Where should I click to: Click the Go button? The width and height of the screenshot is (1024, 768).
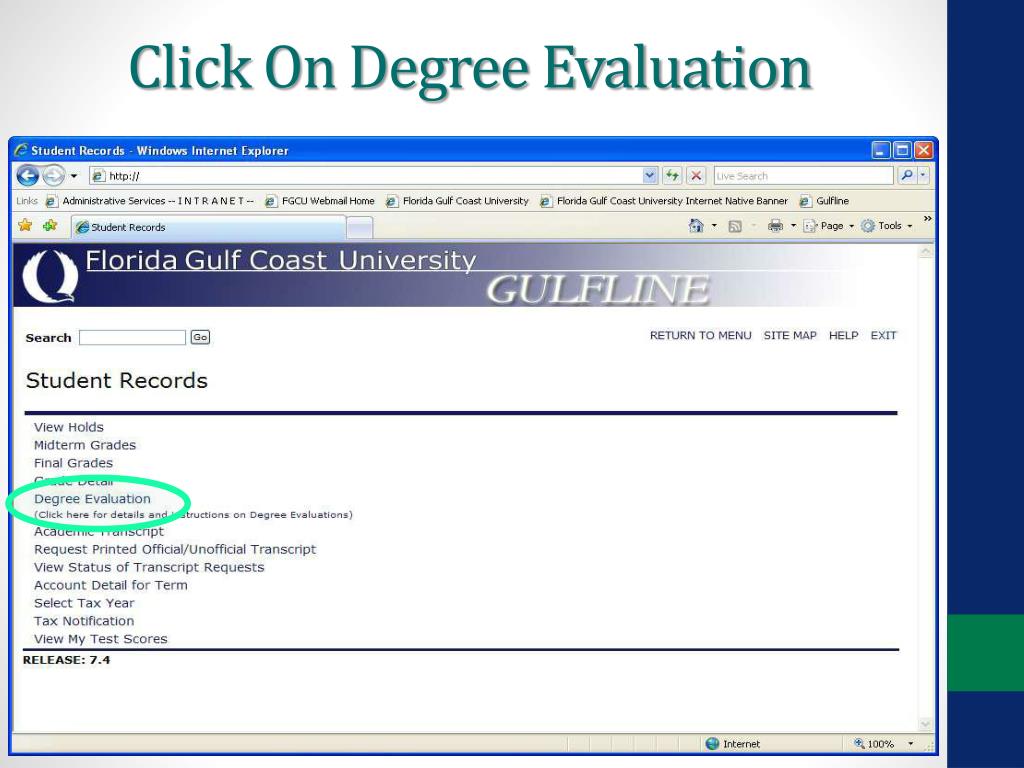click(200, 338)
